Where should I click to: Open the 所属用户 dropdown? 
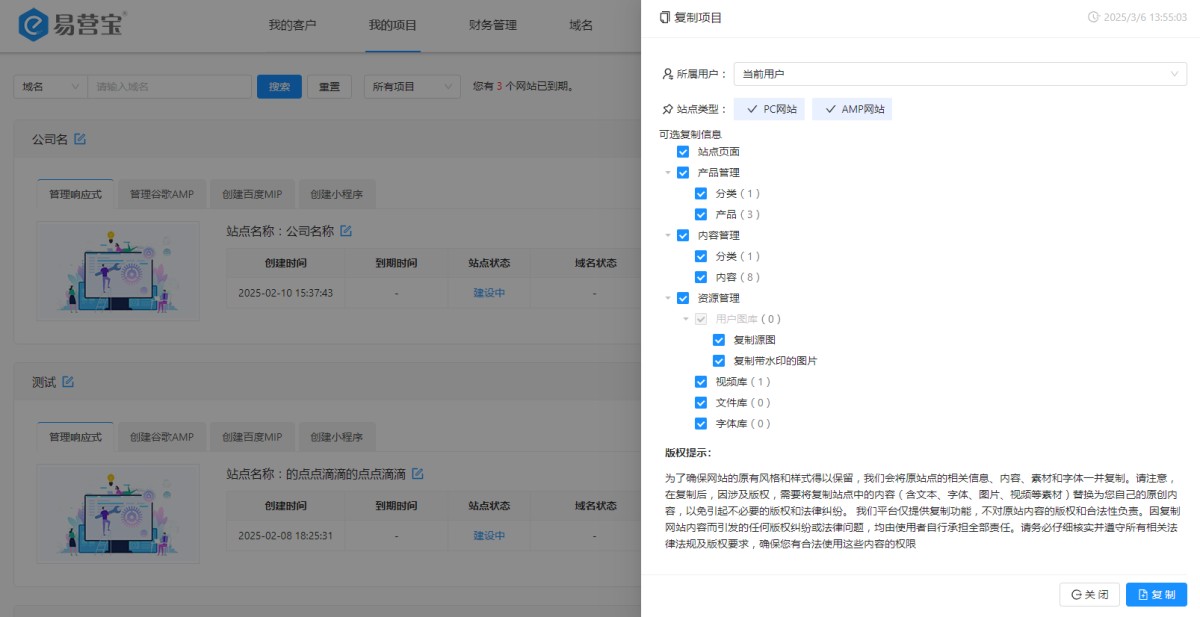point(960,74)
